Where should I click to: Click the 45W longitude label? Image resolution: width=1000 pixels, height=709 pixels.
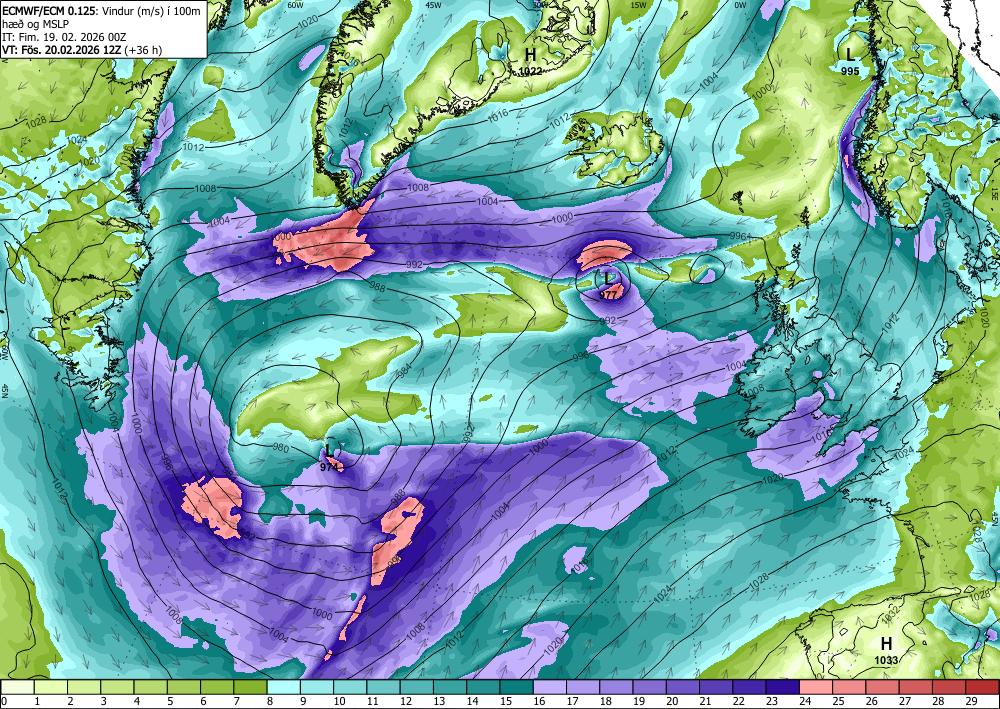[x=434, y=5]
